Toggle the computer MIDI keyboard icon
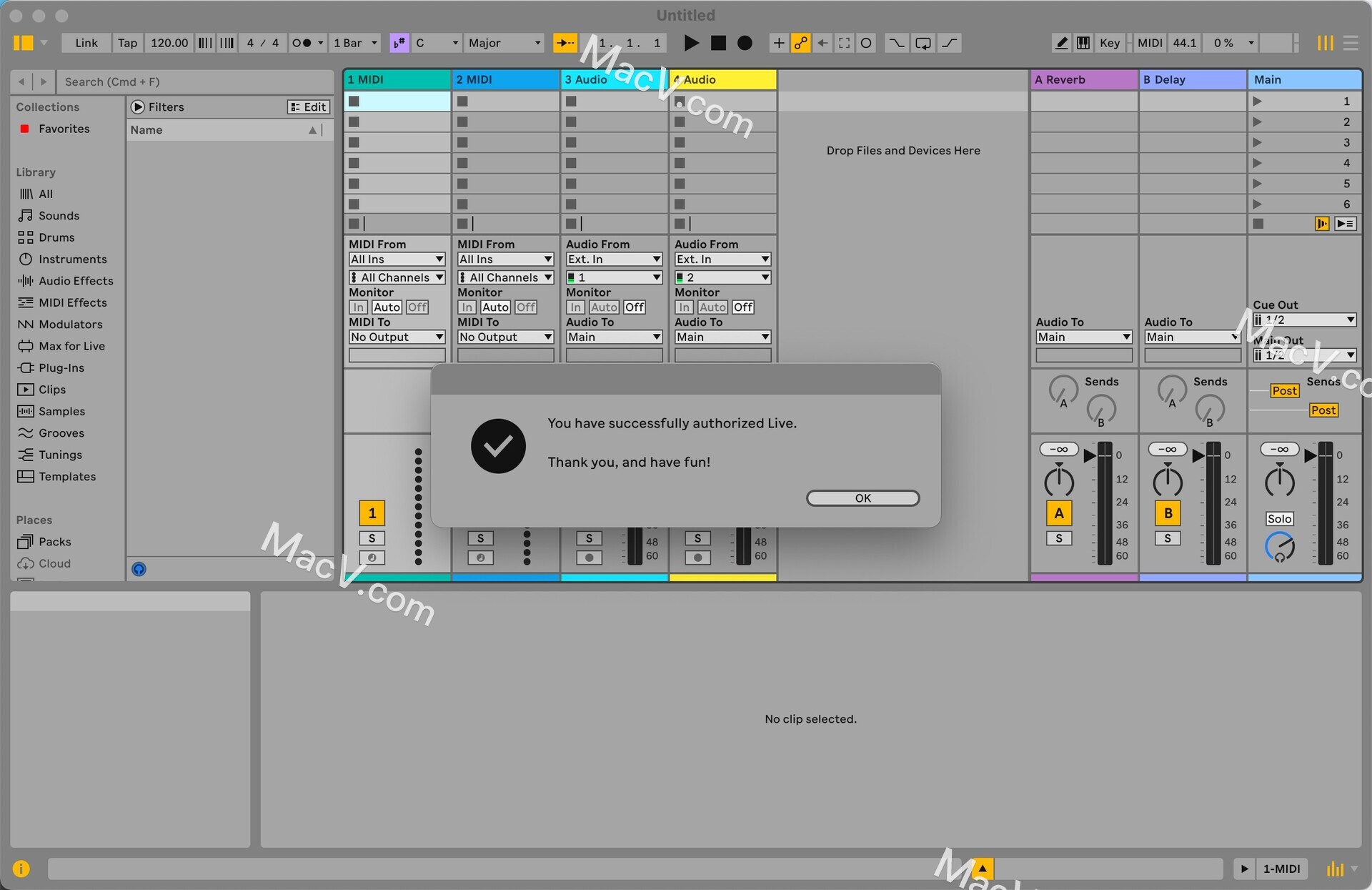 point(1083,43)
